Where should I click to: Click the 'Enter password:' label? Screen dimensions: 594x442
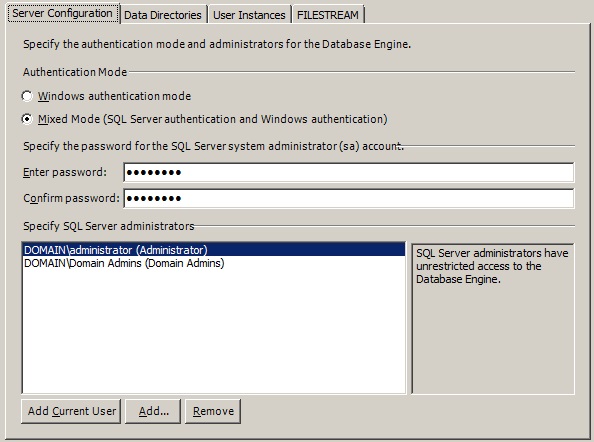(x=65, y=172)
